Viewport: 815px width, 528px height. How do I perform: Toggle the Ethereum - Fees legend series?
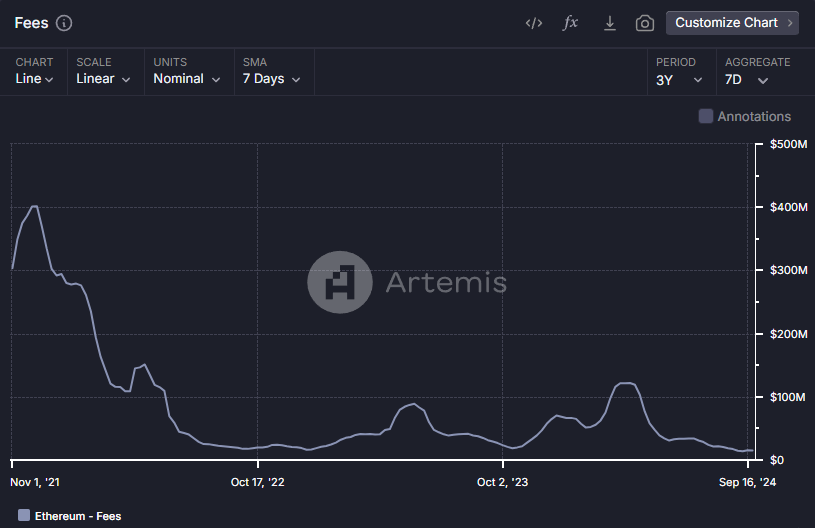pyautogui.click(x=77, y=516)
